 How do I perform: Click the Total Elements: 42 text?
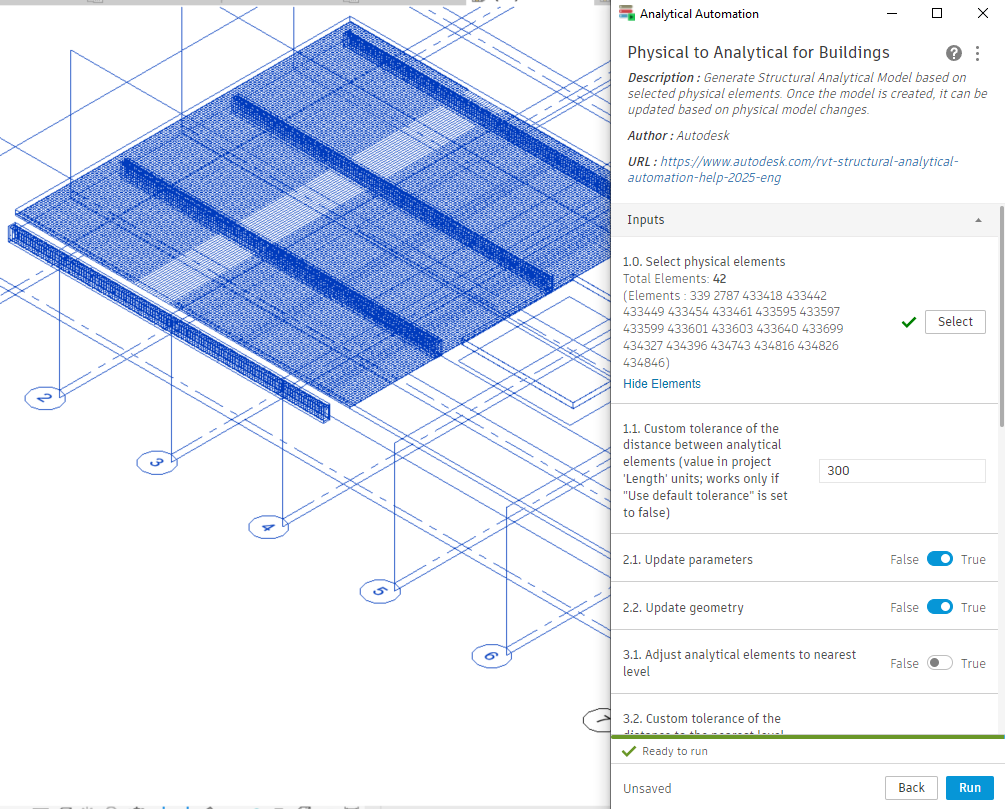(674, 278)
